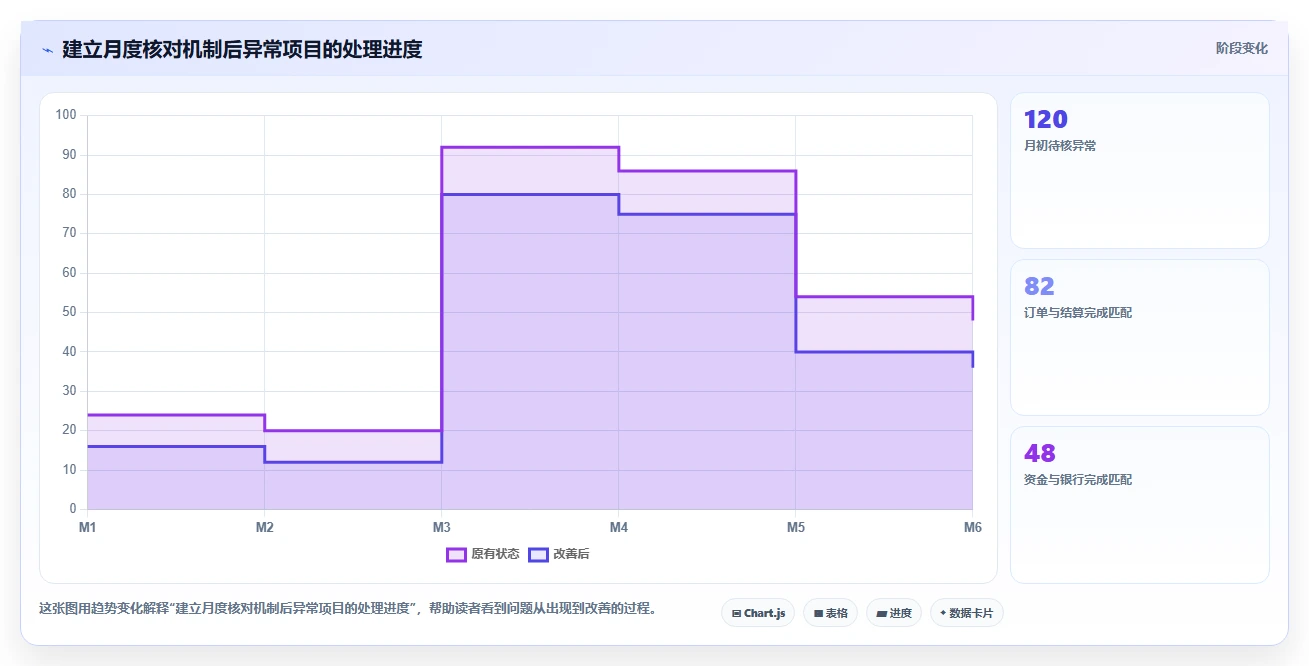Click the M1 x-axis label
The width and height of the screenshot is (1309, 666).
pos(87,527)
